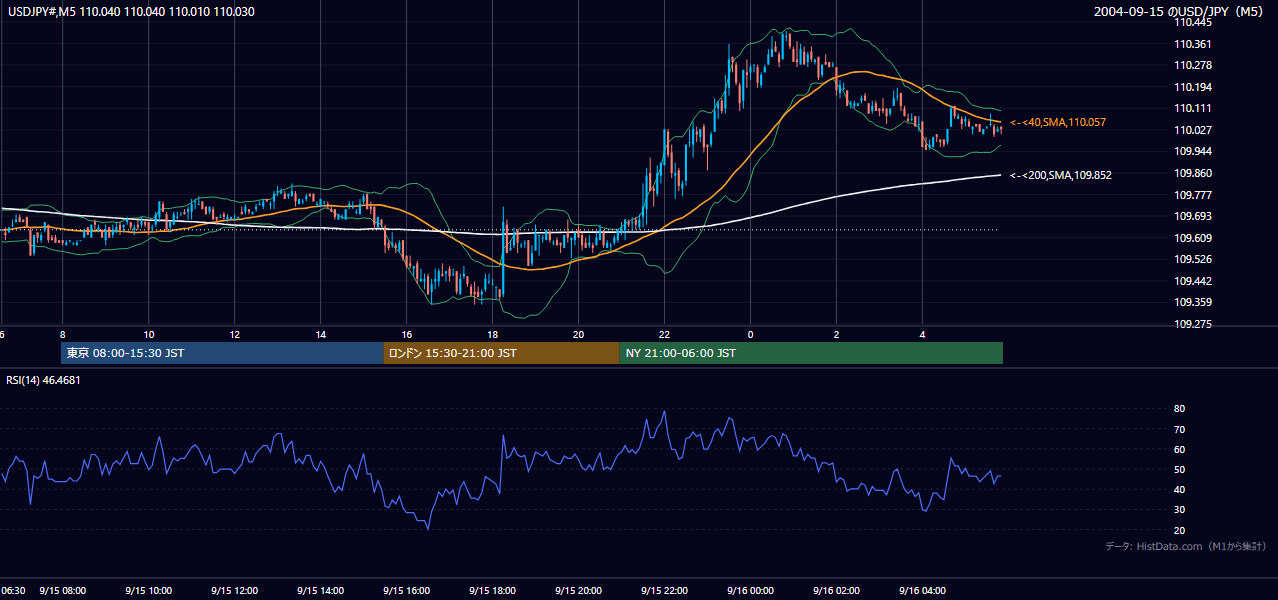Click the 9/15 10:00 time label
The image size is (1278, 600).
(148, 590)
